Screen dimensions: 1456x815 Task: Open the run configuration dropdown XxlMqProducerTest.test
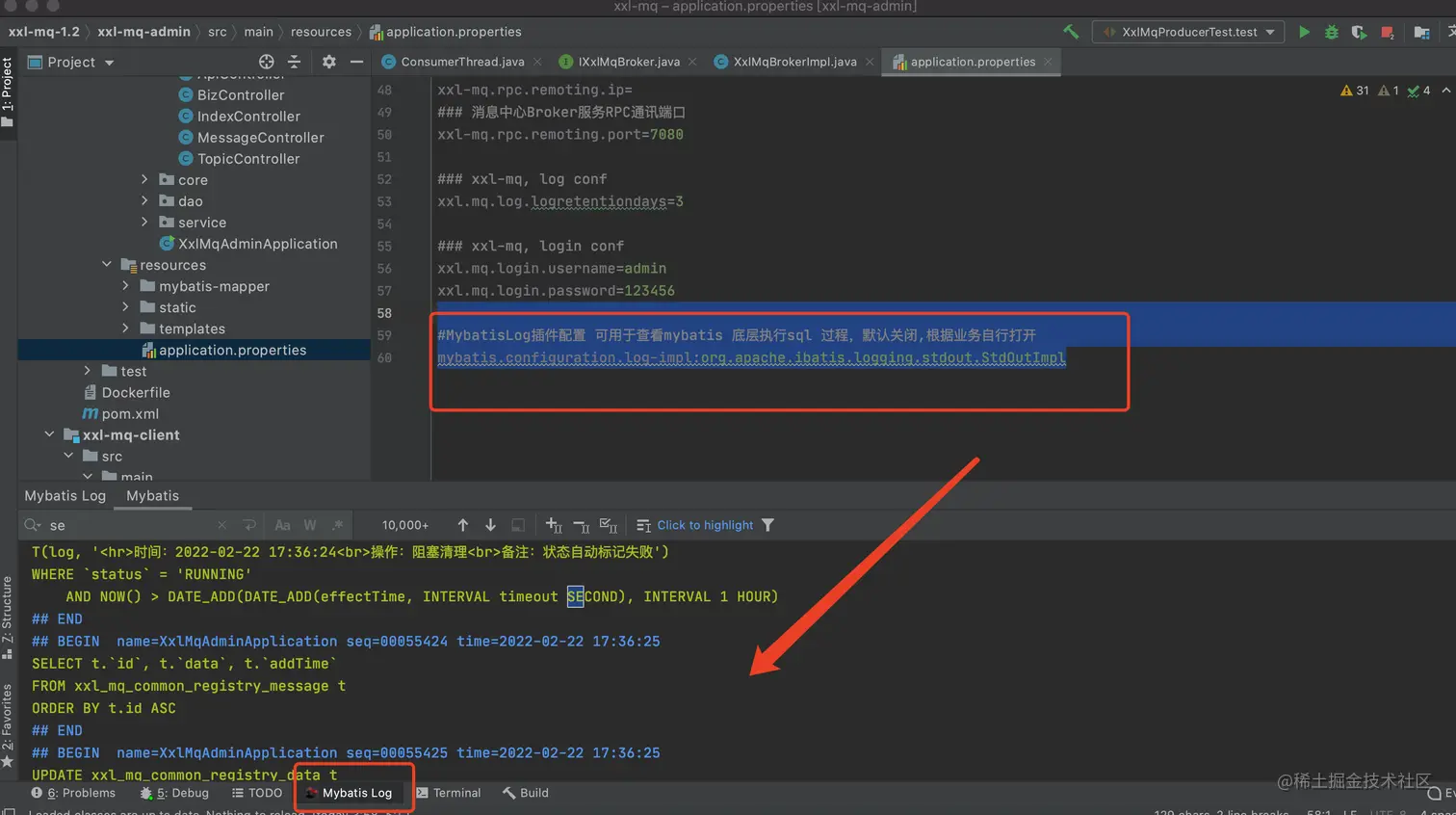[x=1188, y=32]
